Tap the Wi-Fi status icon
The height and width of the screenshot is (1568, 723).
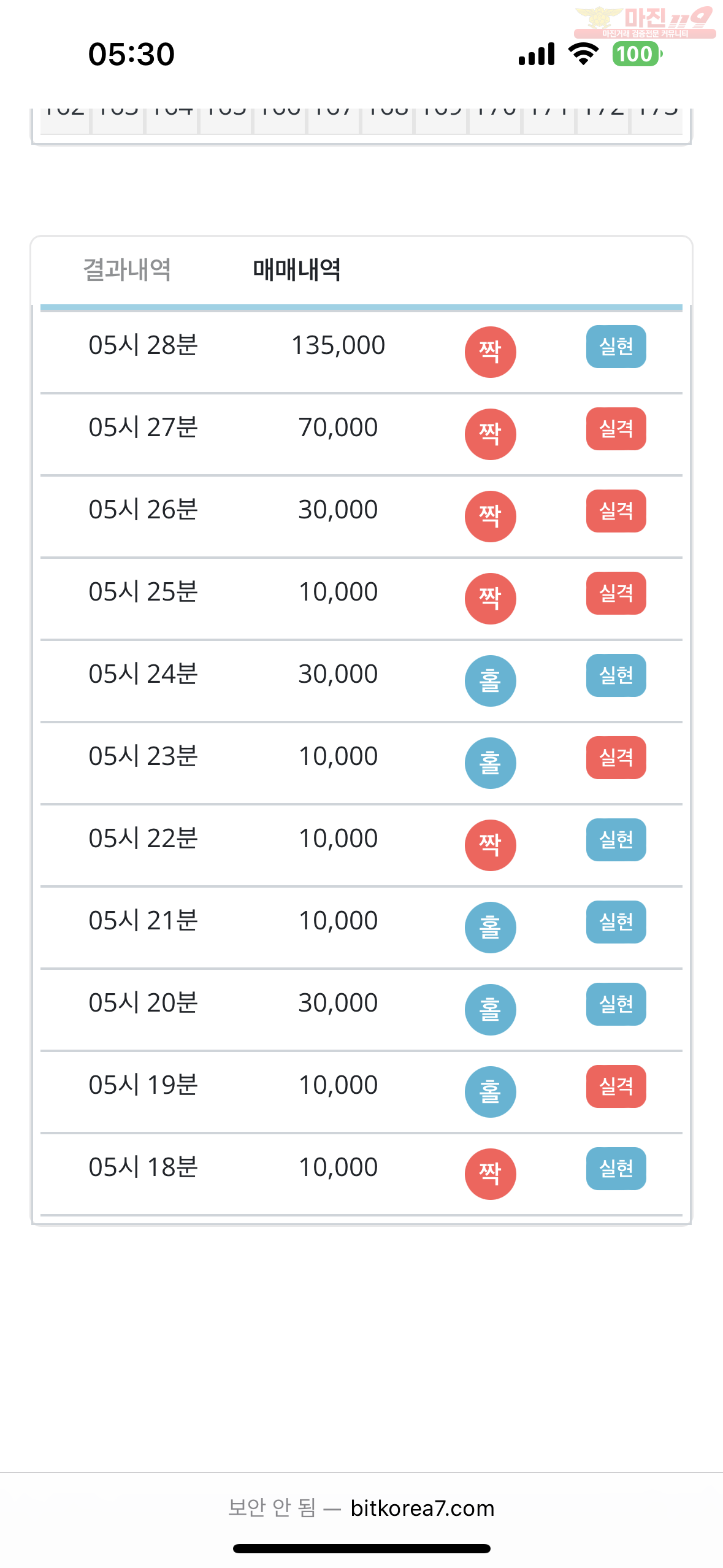coord(583,54)
